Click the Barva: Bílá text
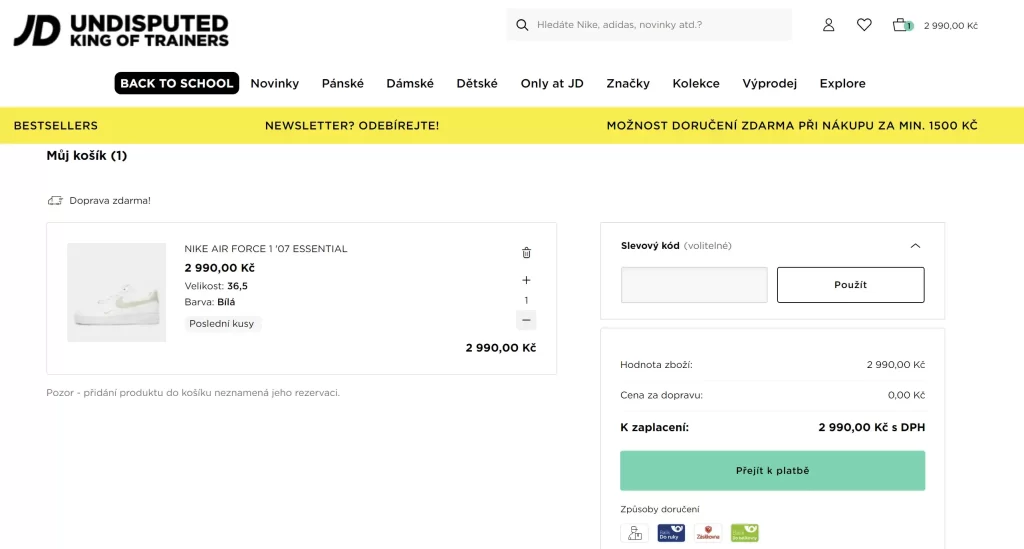The height and width of the screenshot is (549, 1024). [x=210, y=302]
